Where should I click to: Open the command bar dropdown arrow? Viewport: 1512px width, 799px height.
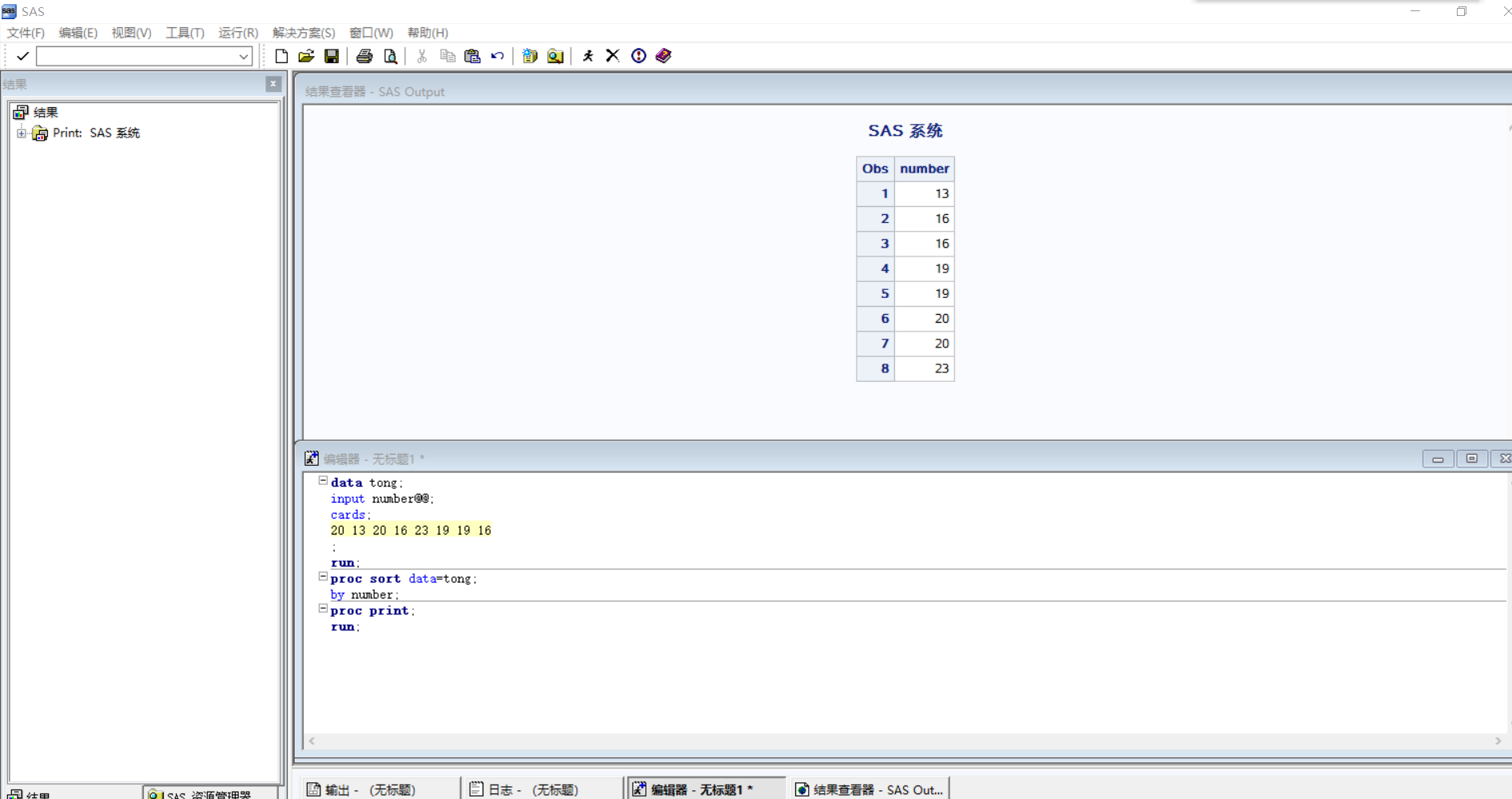coord(244,56)
